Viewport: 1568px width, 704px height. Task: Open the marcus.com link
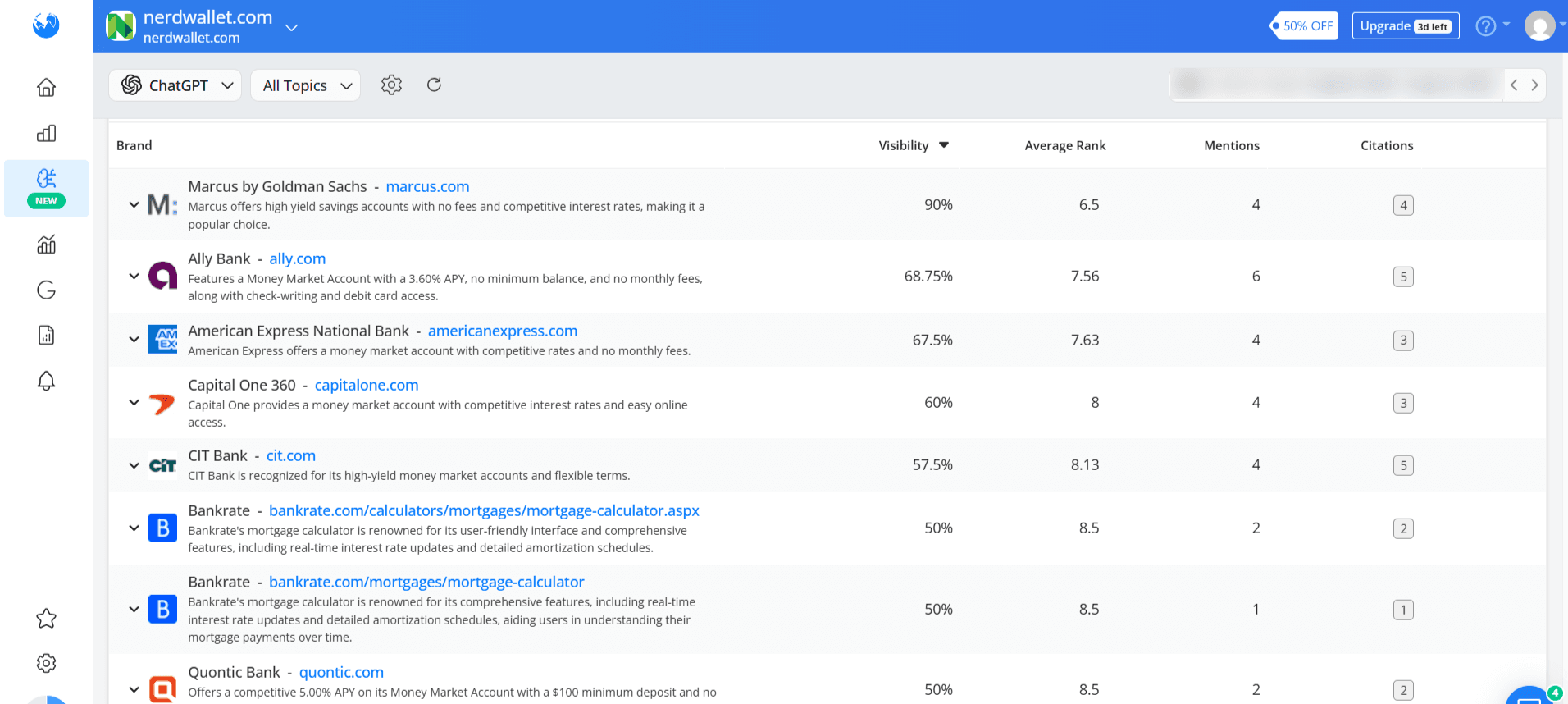(427, 186)
